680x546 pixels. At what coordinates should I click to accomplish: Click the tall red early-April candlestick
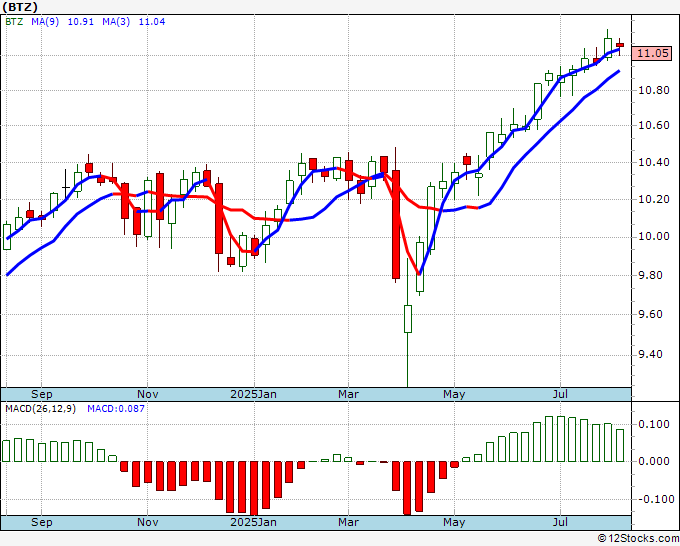(396, 224)
